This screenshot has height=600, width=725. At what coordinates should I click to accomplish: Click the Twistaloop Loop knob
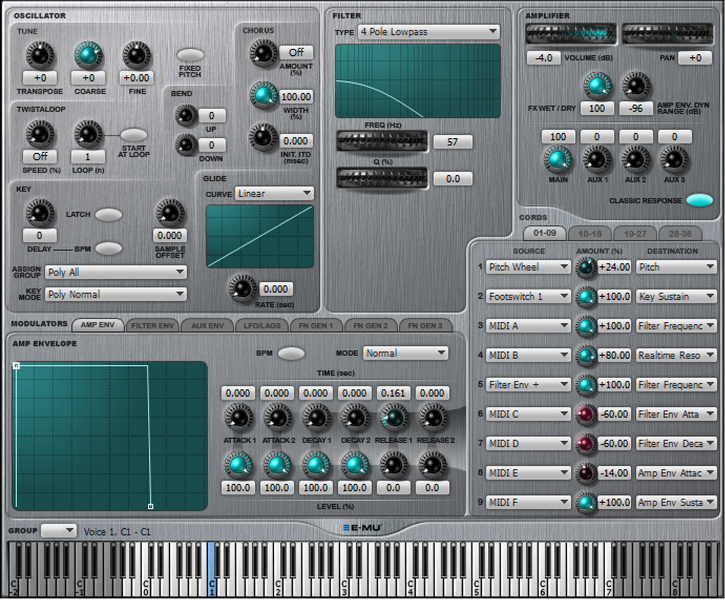pyautogui.click(x=88, y=134)
